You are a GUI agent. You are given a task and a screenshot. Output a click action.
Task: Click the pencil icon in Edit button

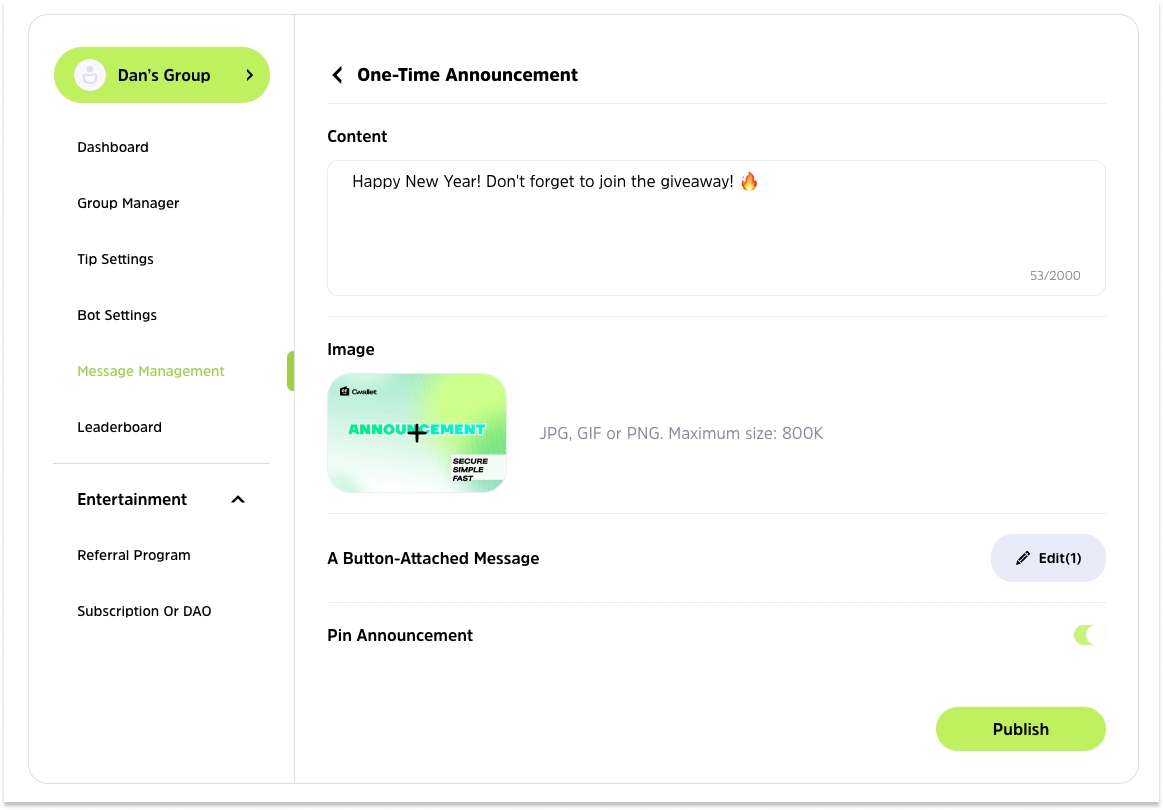[1022, 558]
